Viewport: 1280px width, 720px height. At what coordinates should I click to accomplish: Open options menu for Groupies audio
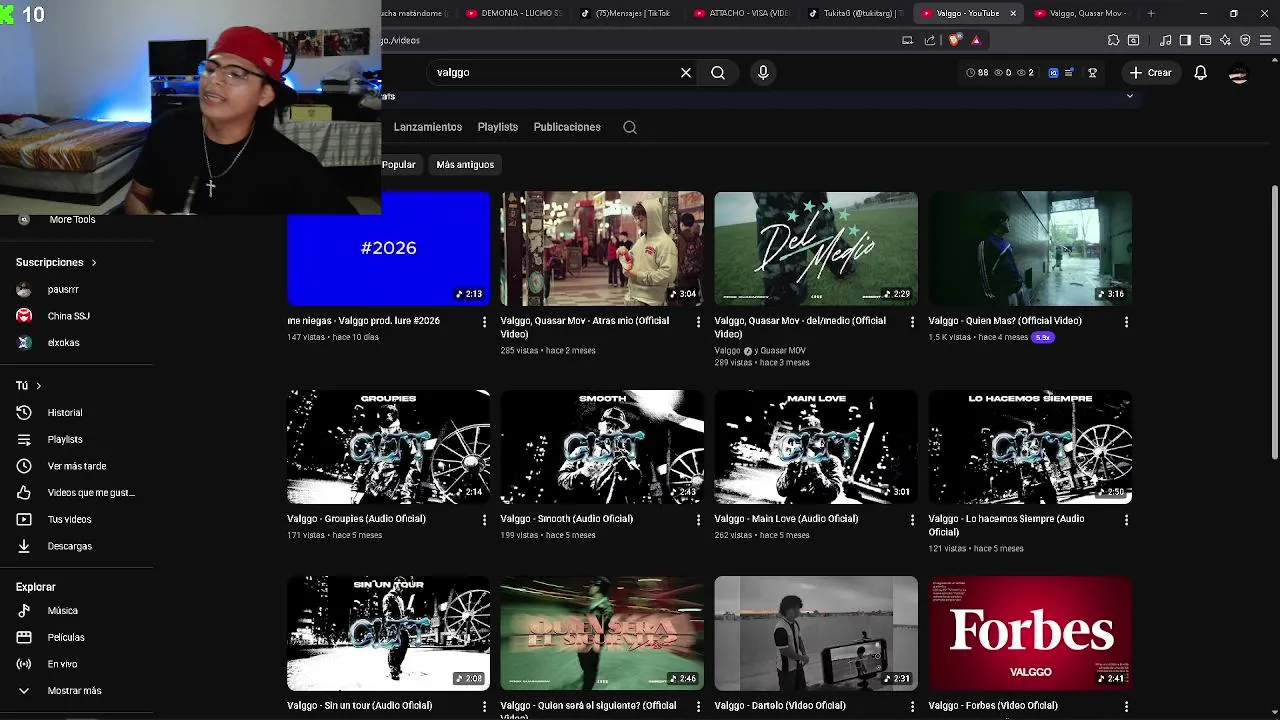(485, 520)
